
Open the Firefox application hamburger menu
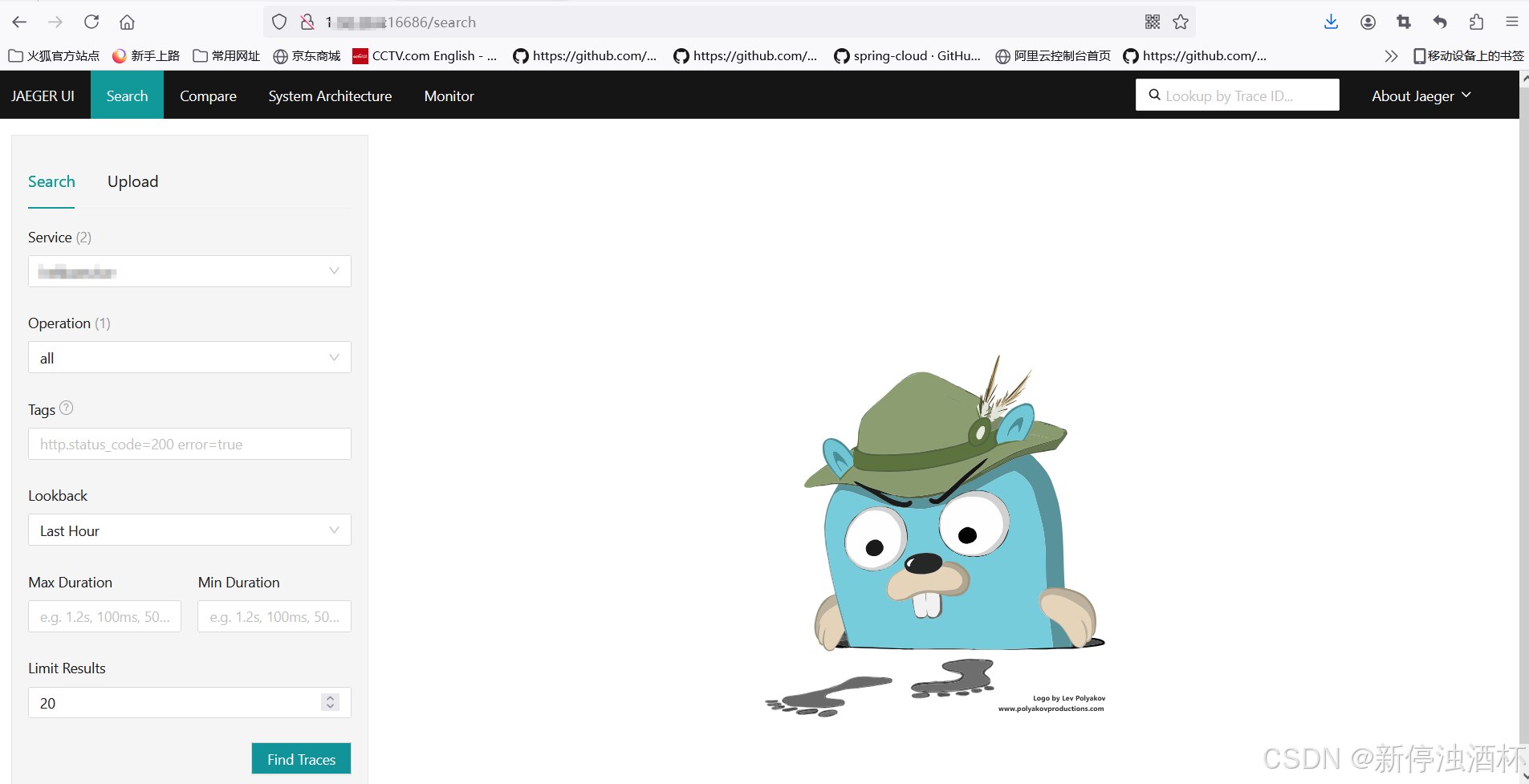[1512, 22]
